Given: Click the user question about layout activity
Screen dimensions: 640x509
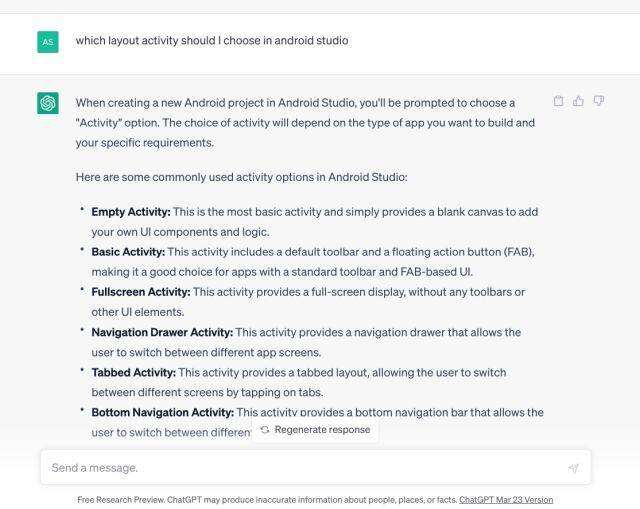Looking at the screenshot, I should pyautogui.click(x=212, y=41).
